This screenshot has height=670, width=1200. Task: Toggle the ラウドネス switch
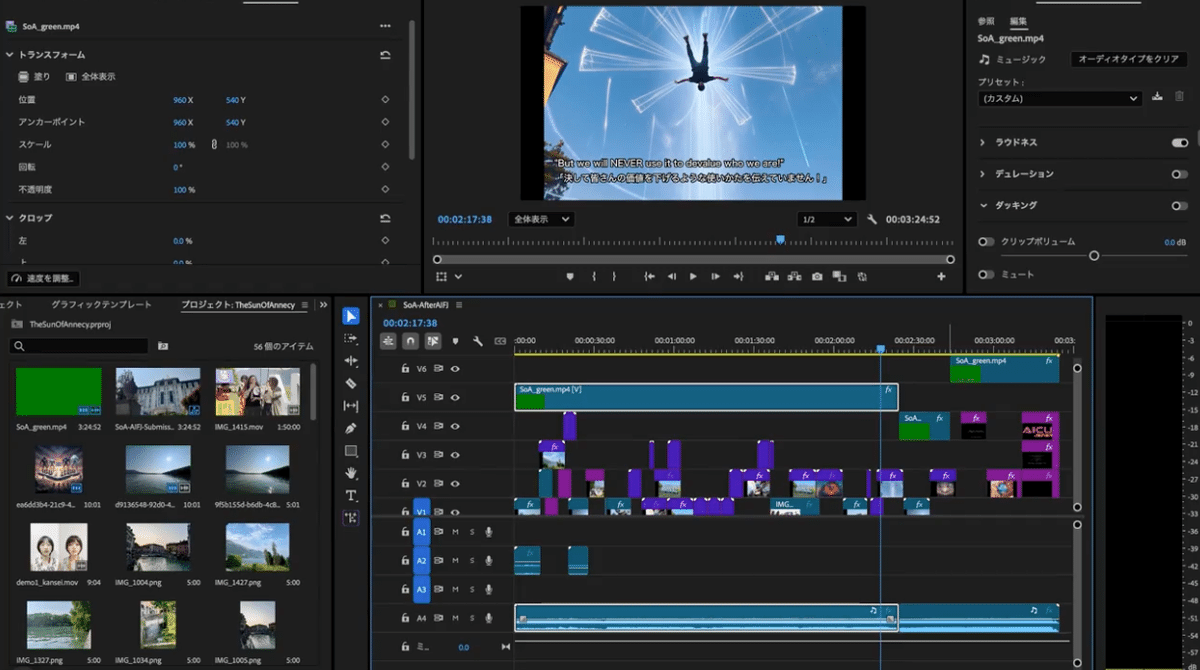click(1180, 143)
